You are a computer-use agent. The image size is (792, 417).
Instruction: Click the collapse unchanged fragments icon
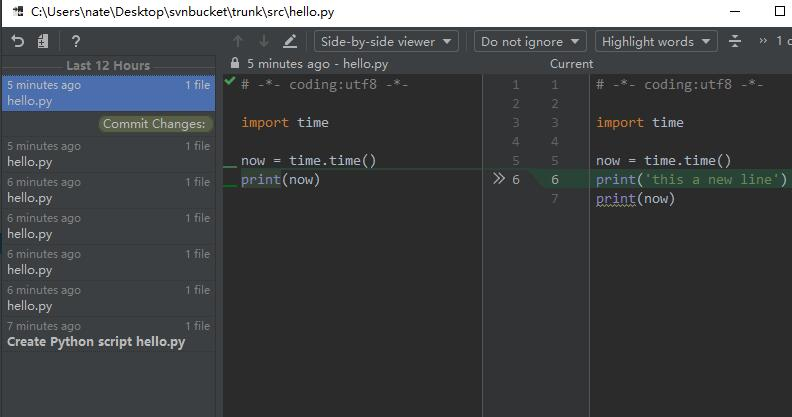[x=735, y=42]
